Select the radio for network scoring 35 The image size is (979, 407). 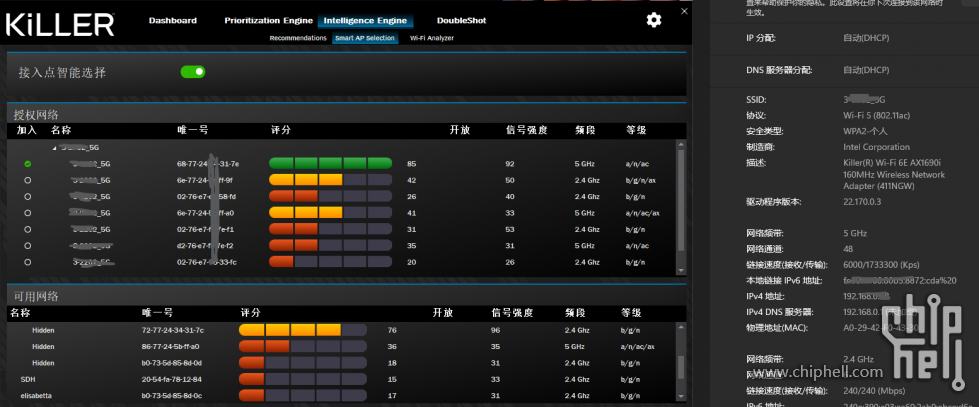tap(27, 245)
